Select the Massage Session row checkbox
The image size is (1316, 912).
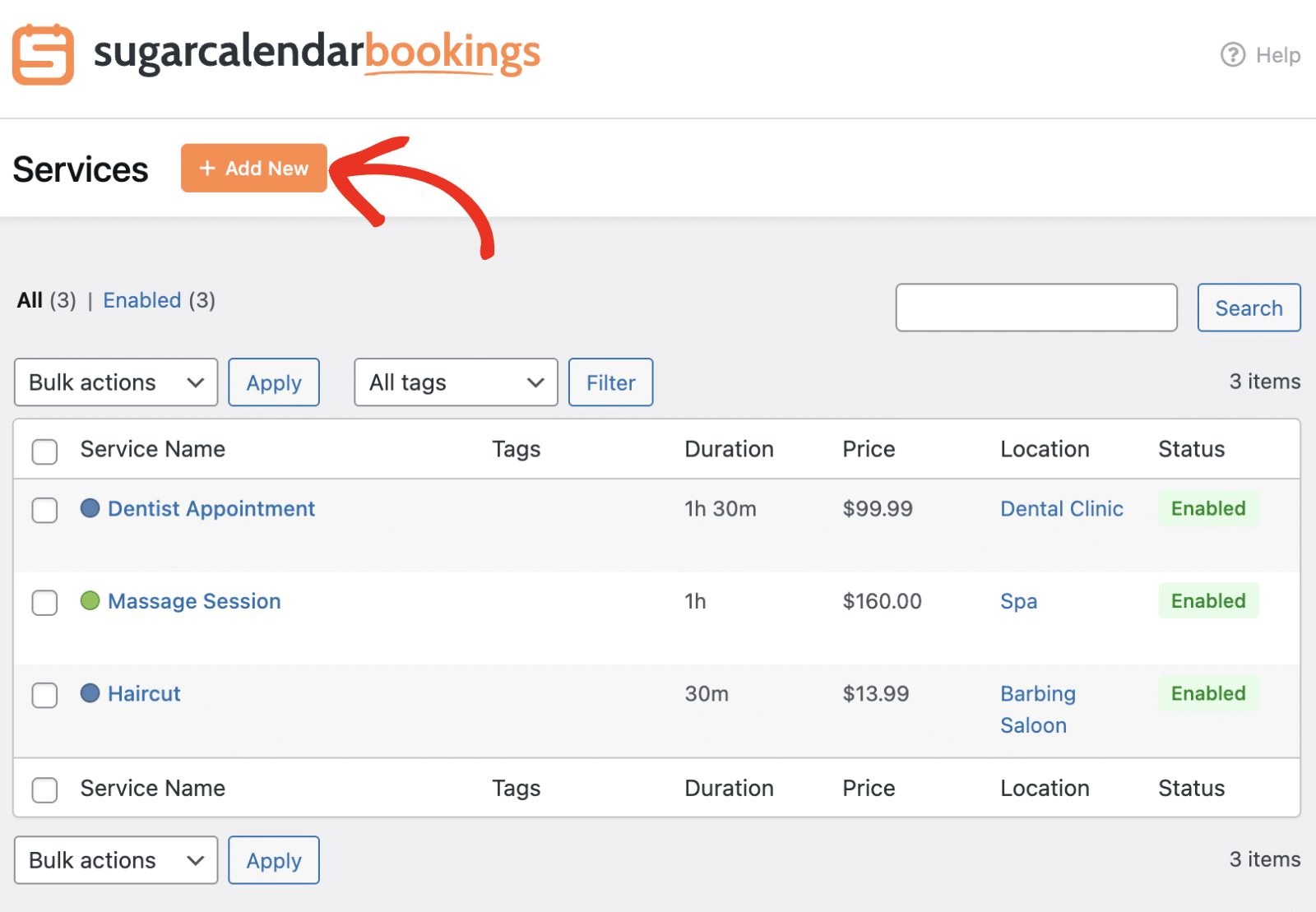coord(44,603)
